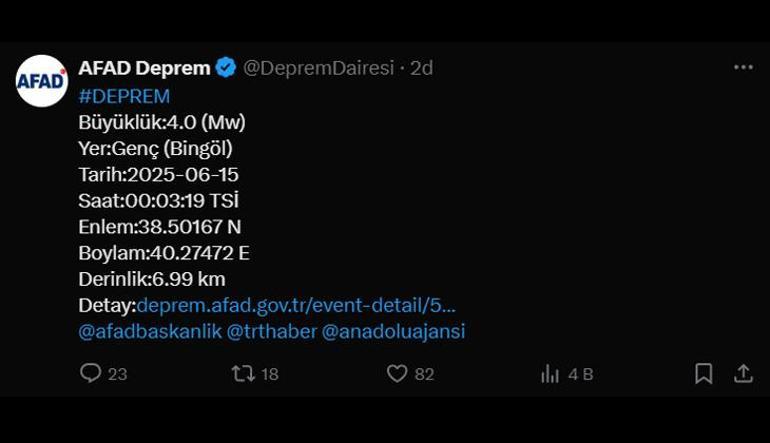Open the #DEPREM hashtag

click(x=124, y=96)
